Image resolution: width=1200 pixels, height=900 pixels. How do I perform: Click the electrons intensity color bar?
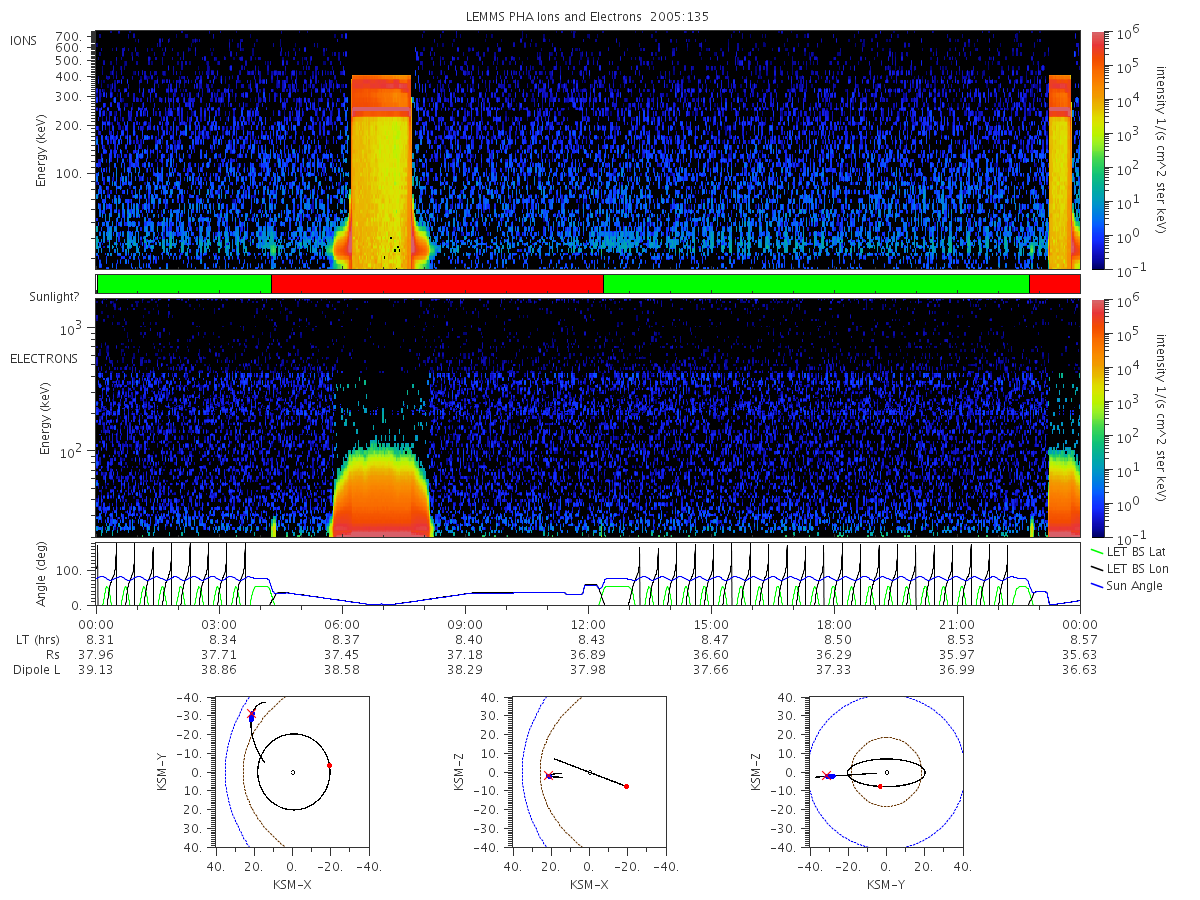(x=1098, y=418)
